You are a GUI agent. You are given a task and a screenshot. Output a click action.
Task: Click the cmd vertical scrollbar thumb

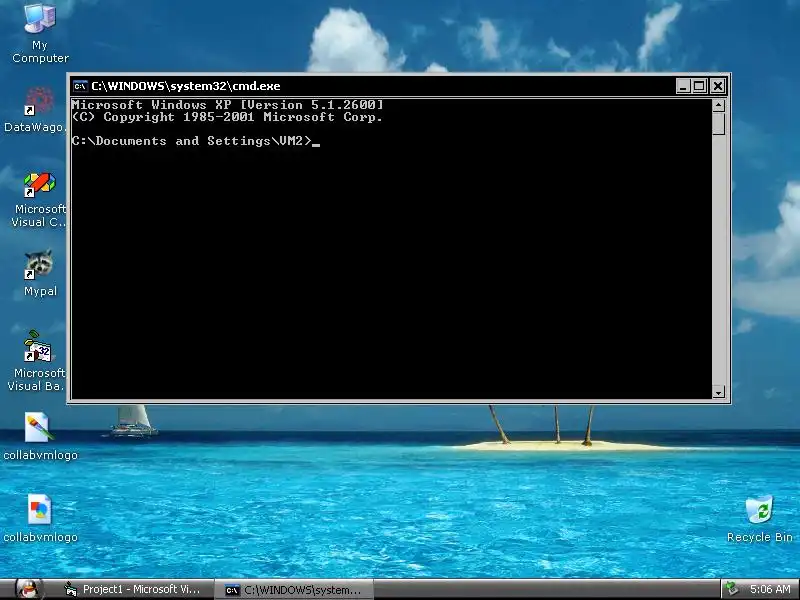(718, 123)
